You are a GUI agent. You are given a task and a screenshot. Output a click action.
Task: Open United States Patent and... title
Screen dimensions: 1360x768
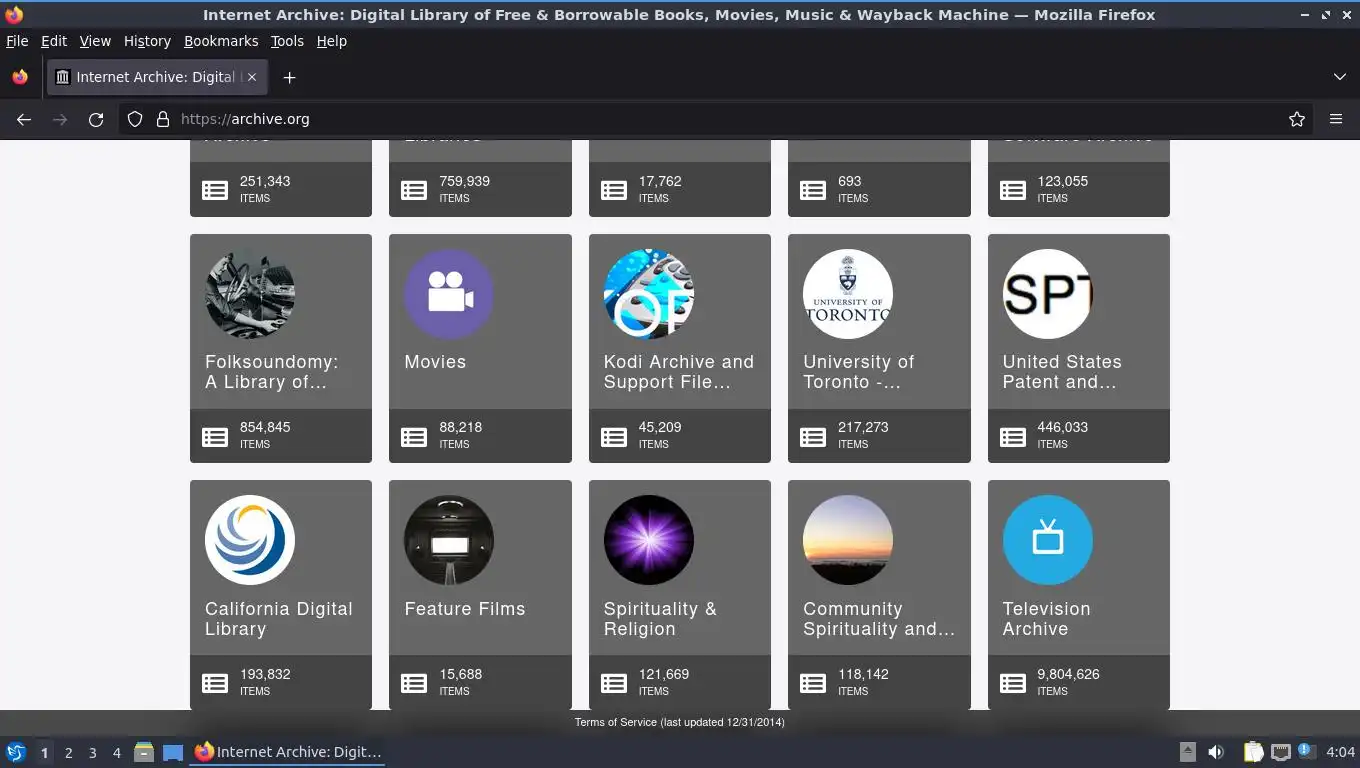[1062, 372]
